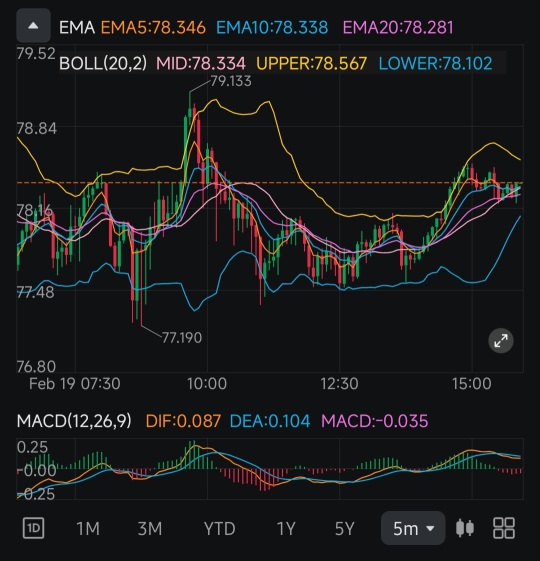Open the grid layout icon
Image resolution: width=540 pixels, height=561 pixels.
pos(504,528)
